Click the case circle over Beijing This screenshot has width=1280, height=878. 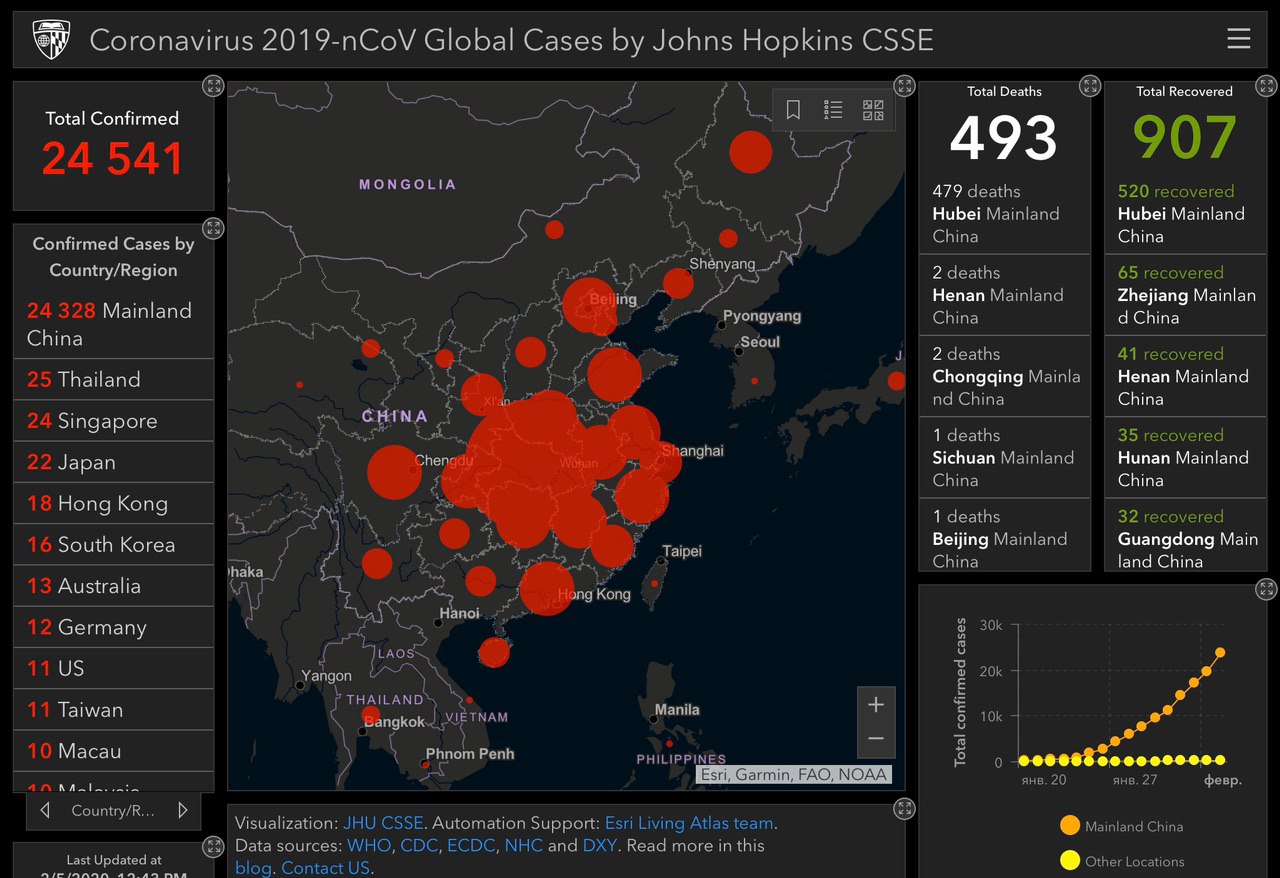589,305
